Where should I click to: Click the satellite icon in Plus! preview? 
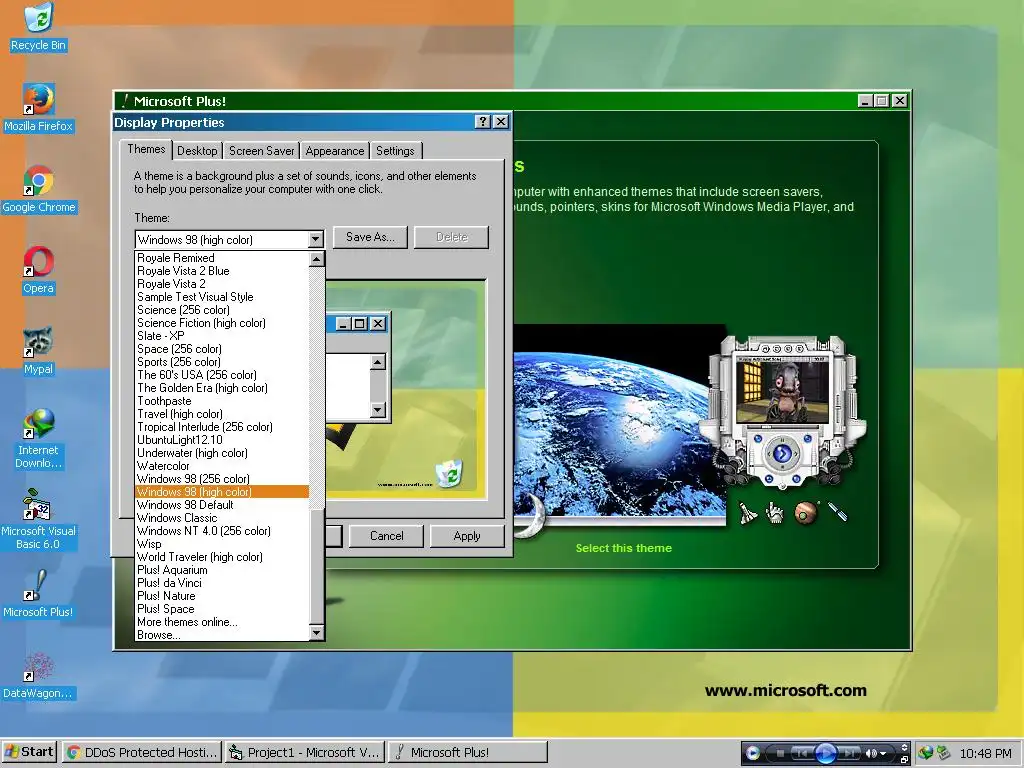pos(837,511)
